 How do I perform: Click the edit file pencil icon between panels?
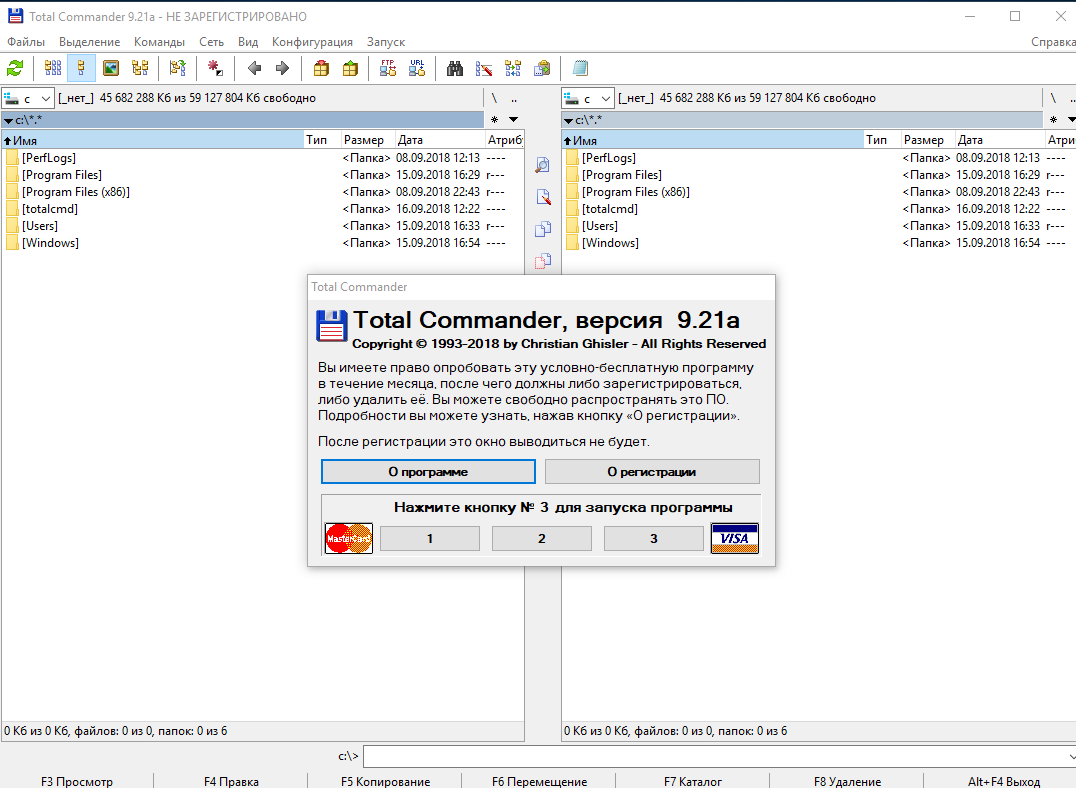pyautogui.click(x=543, y=197)
